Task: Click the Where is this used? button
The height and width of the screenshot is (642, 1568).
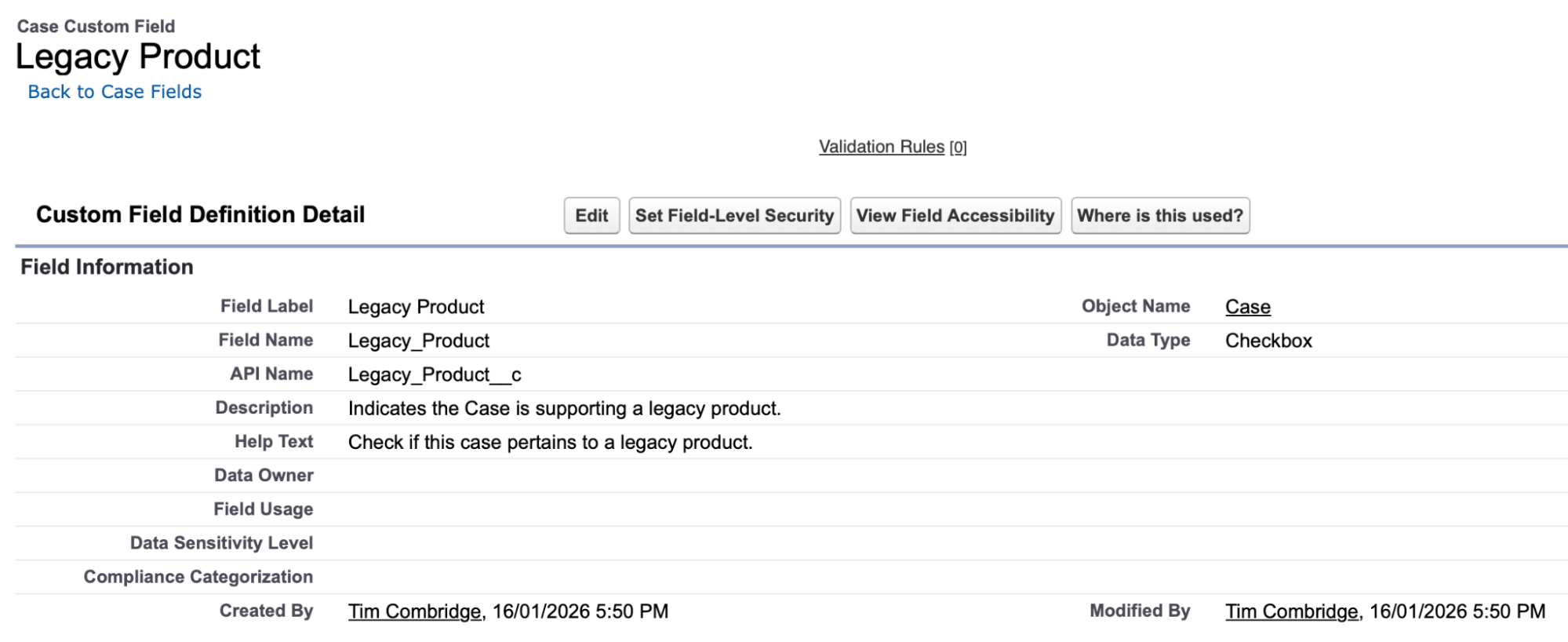Action: 1160,216
